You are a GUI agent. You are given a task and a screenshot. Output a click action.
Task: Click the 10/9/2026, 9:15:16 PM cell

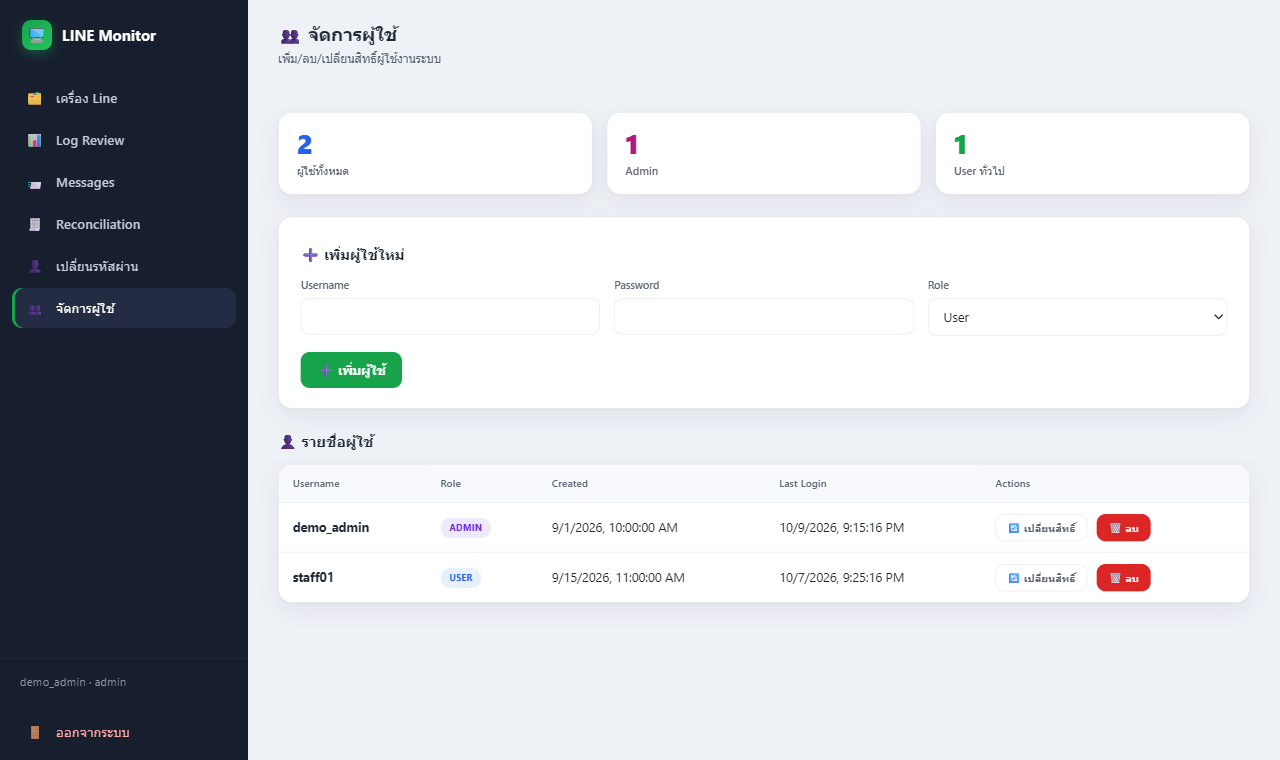(842, 528)
